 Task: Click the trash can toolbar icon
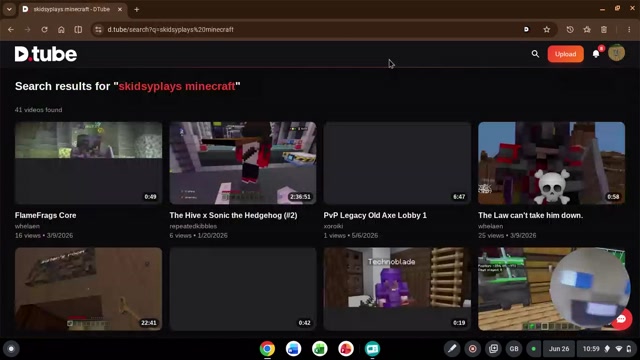604,29
